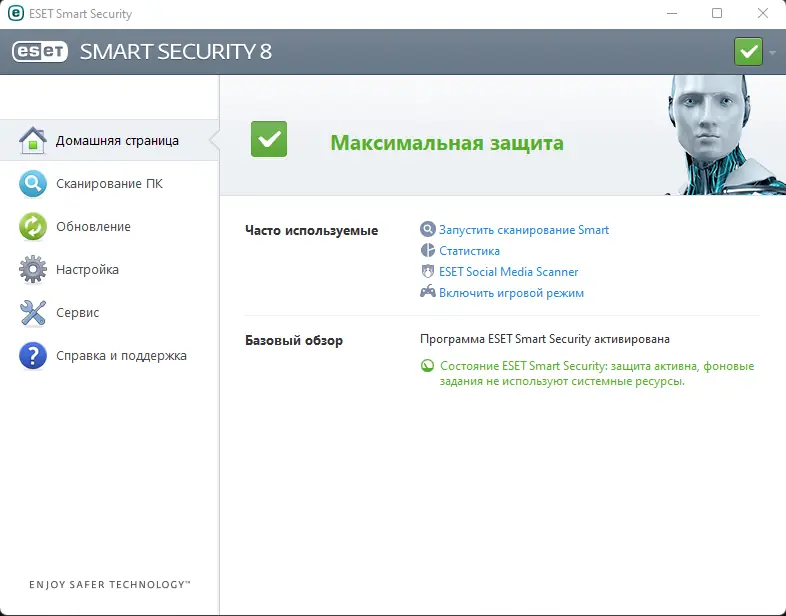Viewport: 786px width, 616px height.
Task: Click the large green protection checkmark
Action: coord(268,139)
